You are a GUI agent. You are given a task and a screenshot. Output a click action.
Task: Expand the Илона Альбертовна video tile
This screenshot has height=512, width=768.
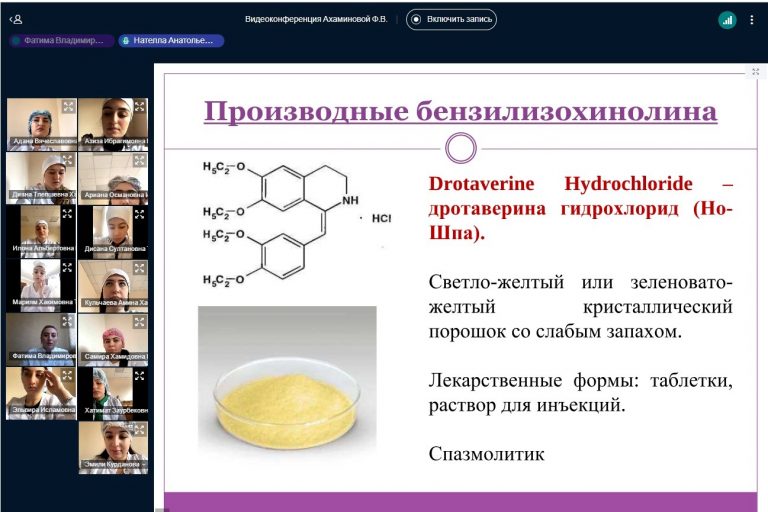pyautogui.click(x=67, y=214)
